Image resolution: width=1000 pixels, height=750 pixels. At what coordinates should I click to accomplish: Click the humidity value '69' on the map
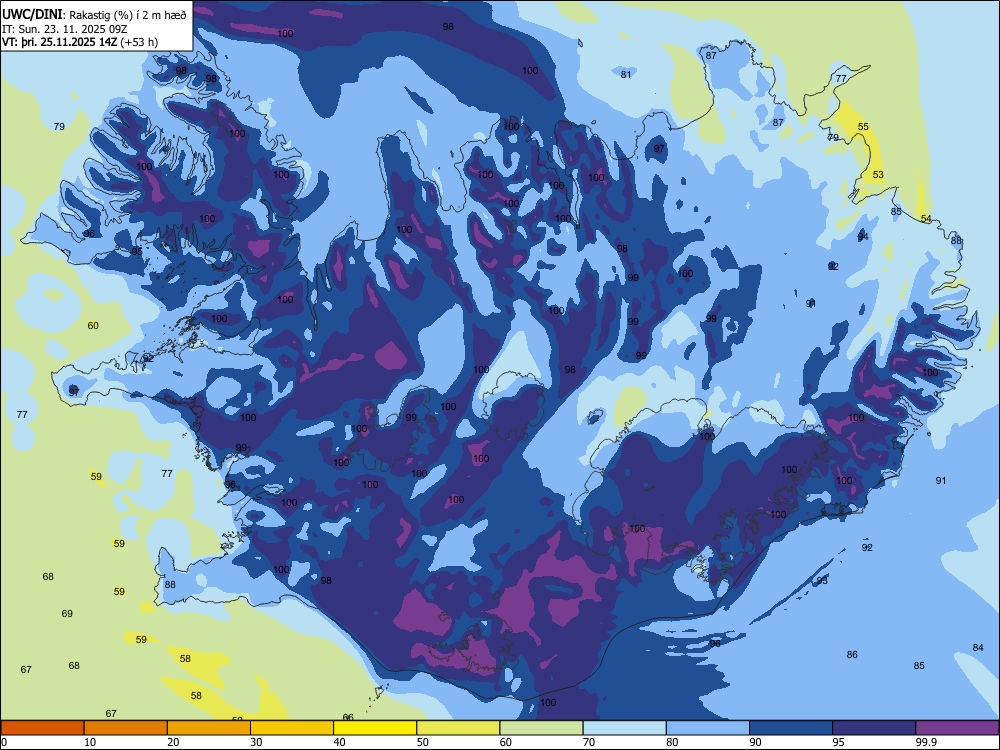67,614
